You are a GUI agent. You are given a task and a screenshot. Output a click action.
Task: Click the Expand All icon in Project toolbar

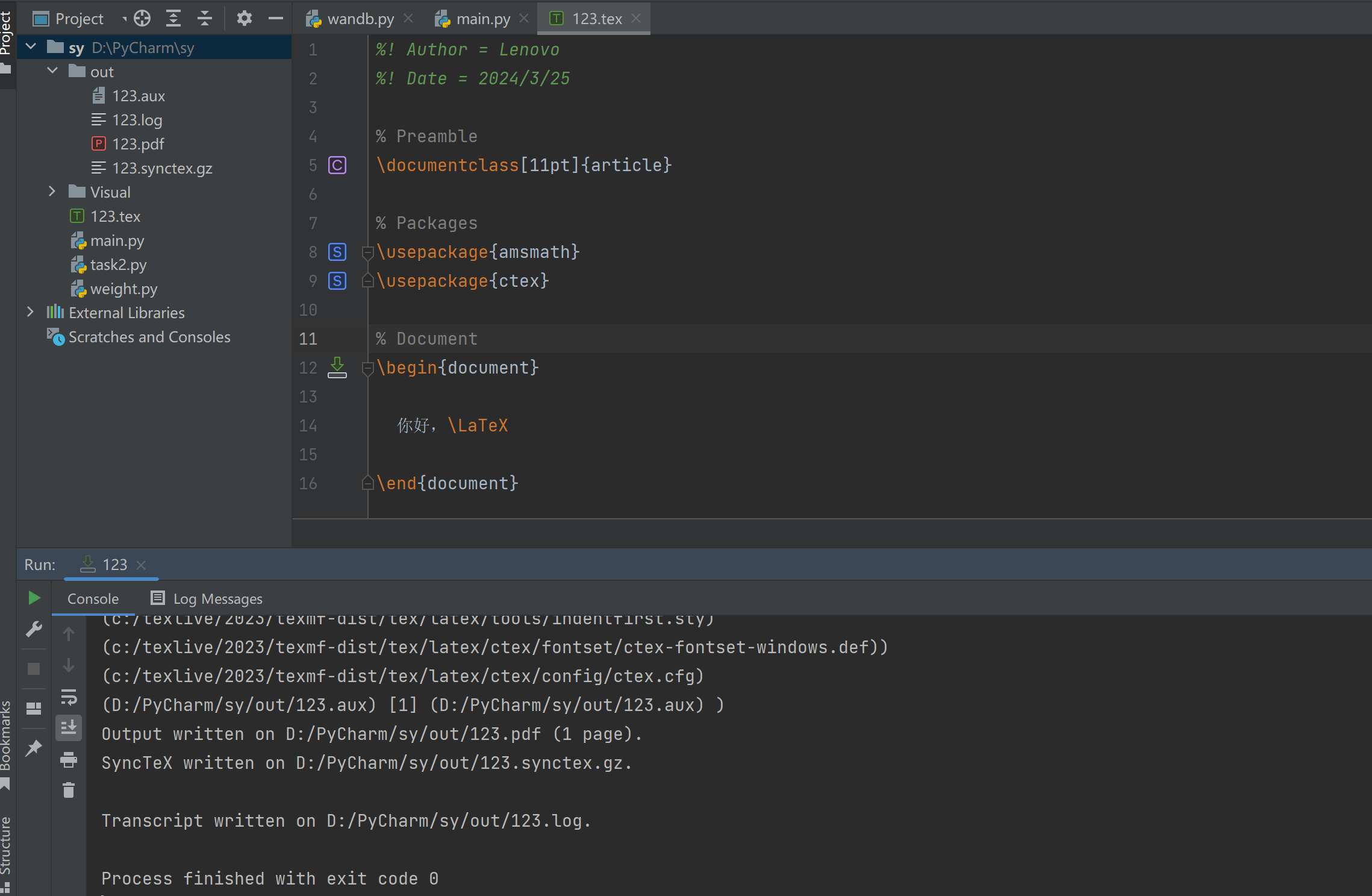coord(173,19)
